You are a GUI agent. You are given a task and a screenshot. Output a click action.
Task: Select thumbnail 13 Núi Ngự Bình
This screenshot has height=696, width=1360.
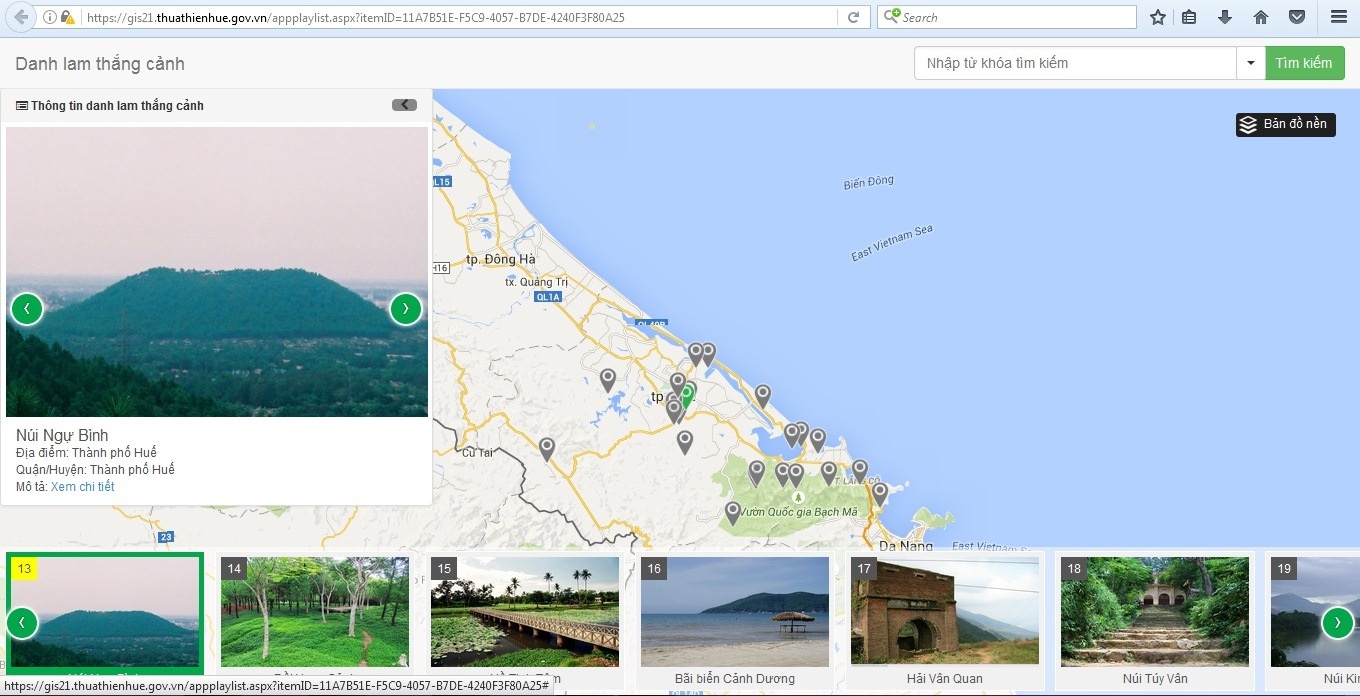click(x=105, y=613)
